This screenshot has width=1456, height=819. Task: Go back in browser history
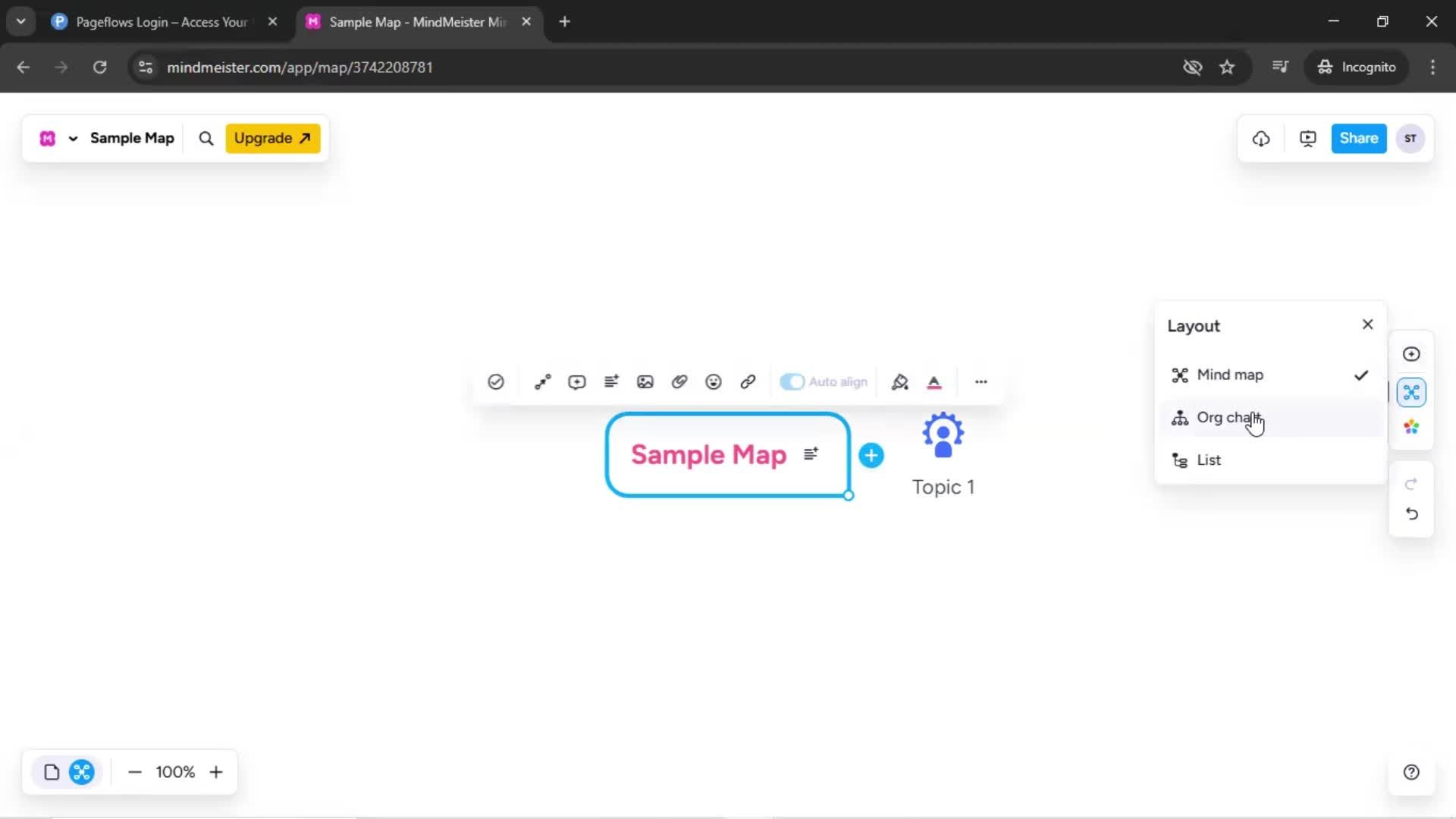[x=24, y=67]
